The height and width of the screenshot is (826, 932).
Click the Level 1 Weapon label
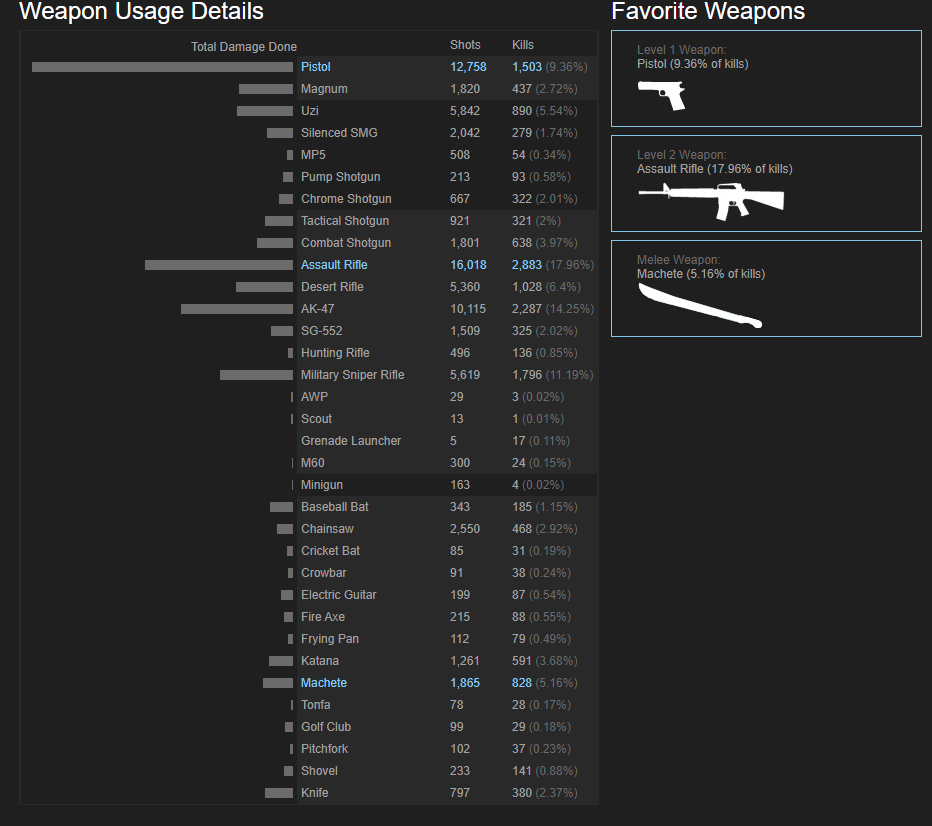tap(681, 50)
